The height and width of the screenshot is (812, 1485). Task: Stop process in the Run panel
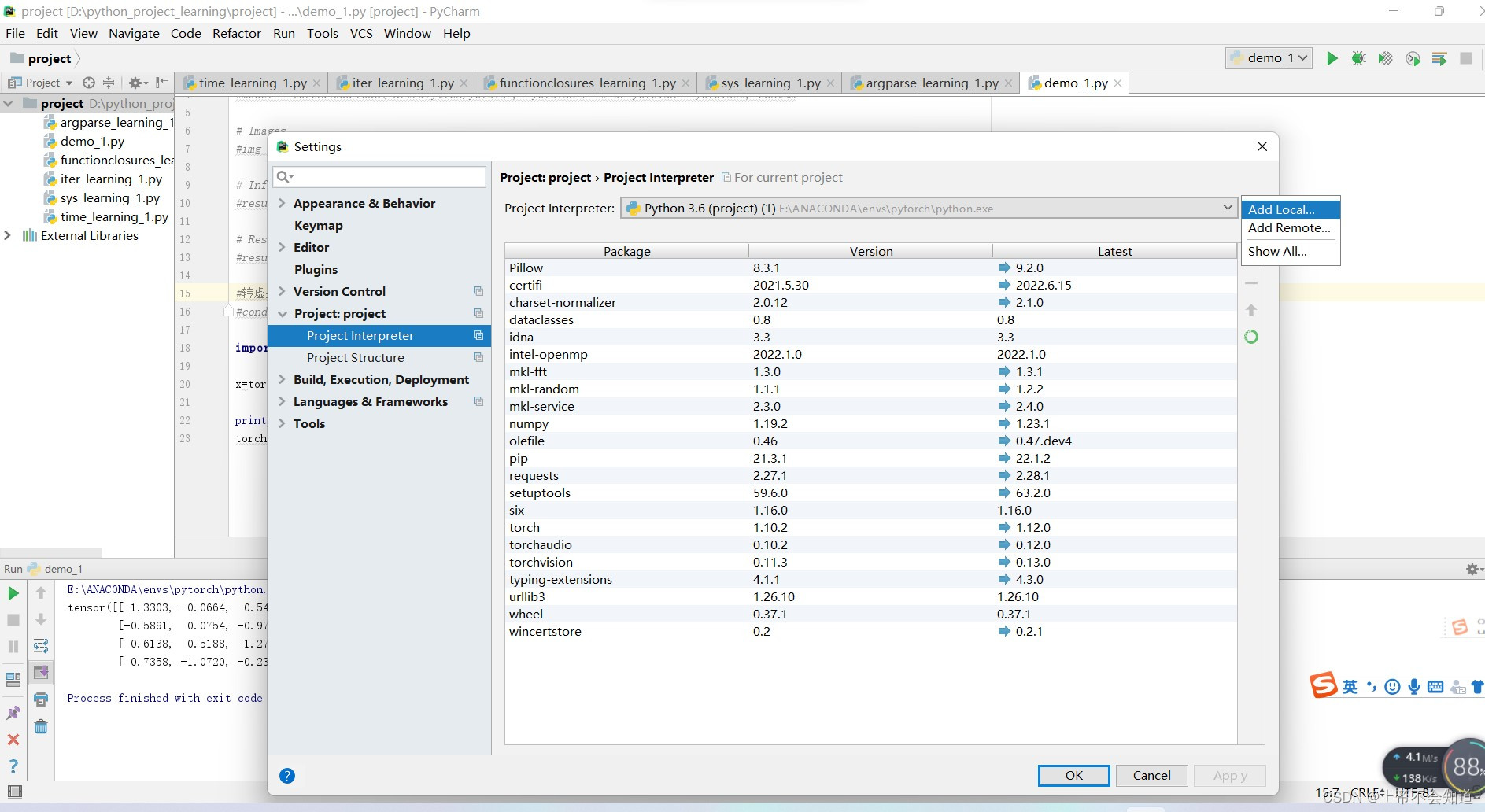[x=13, y=620]
